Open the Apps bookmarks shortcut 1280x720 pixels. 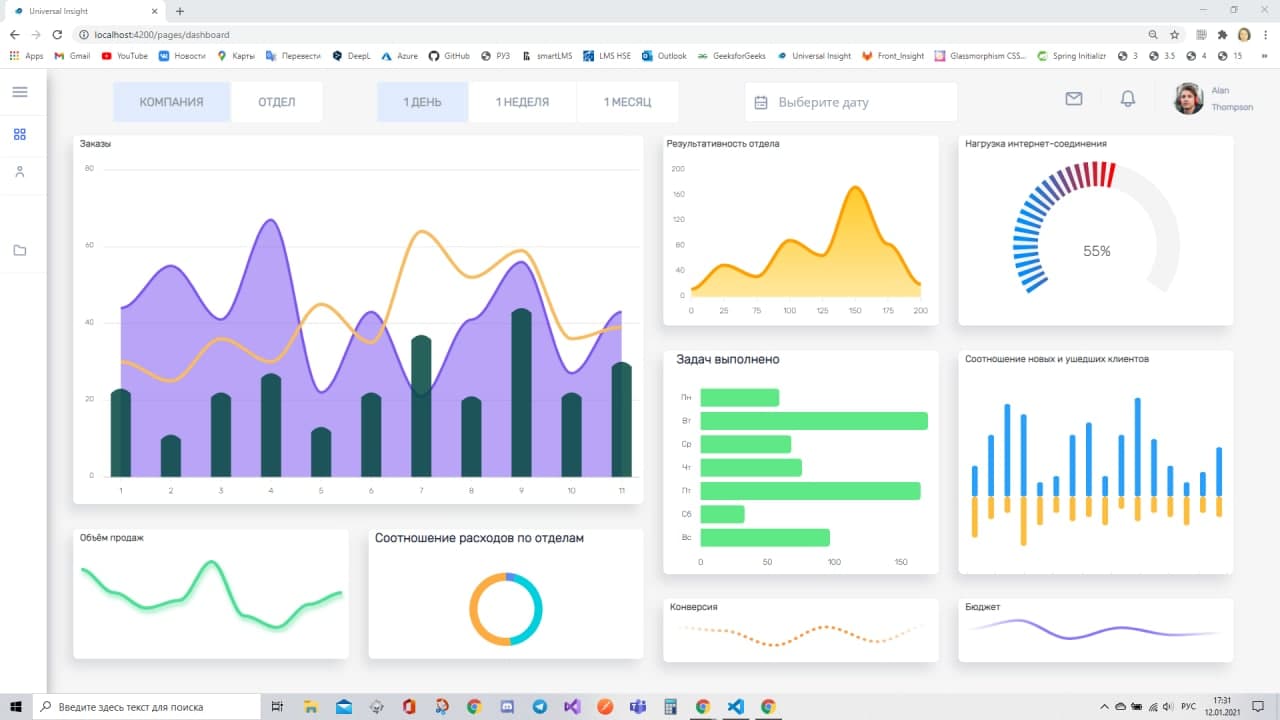(x=27, y=56)
